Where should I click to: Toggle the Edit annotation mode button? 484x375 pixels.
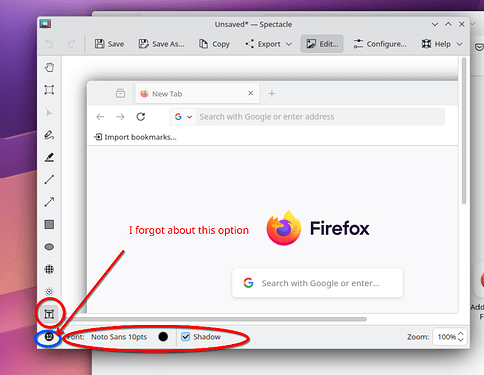322,44
